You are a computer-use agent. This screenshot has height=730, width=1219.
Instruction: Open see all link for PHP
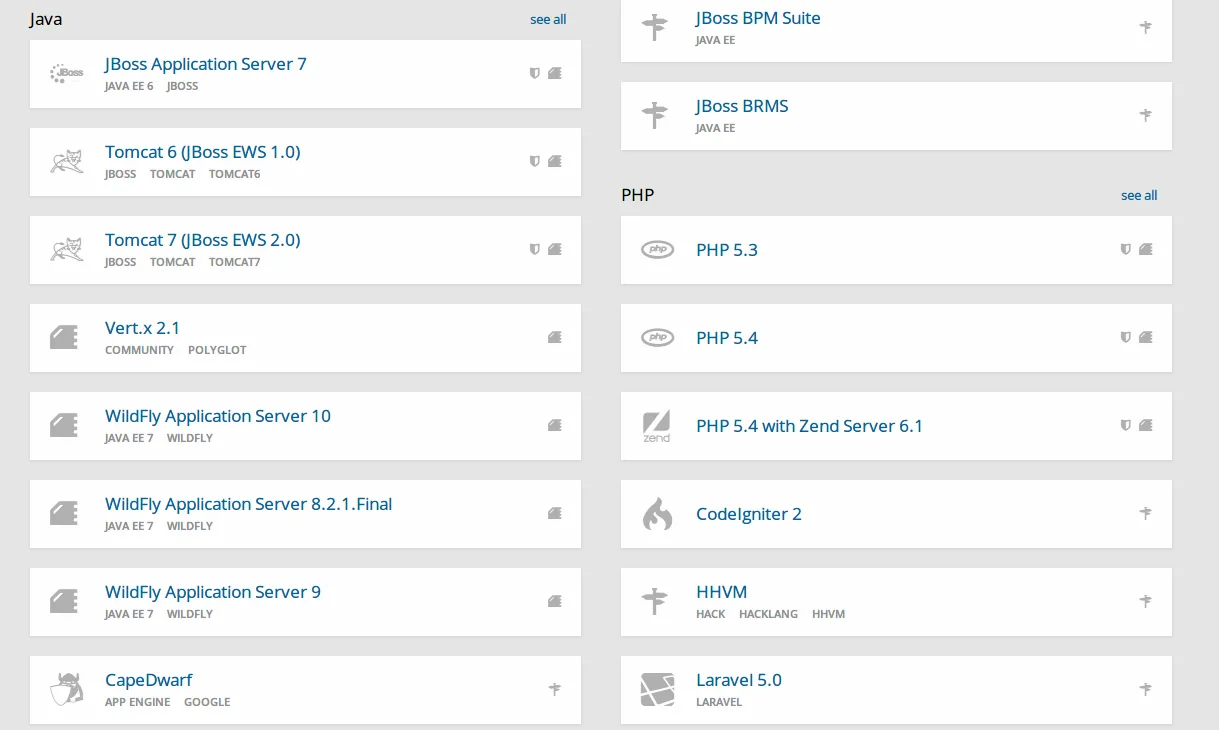click(1139, 195)
